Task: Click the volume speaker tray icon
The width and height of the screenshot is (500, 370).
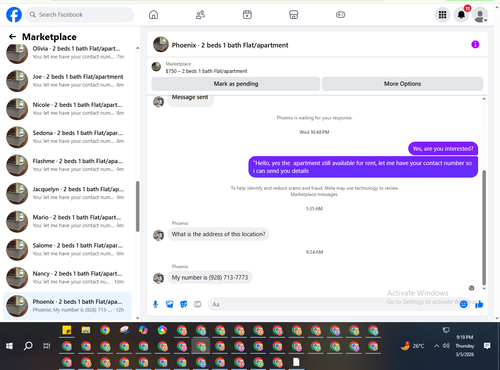Action: tap(446, 346)
